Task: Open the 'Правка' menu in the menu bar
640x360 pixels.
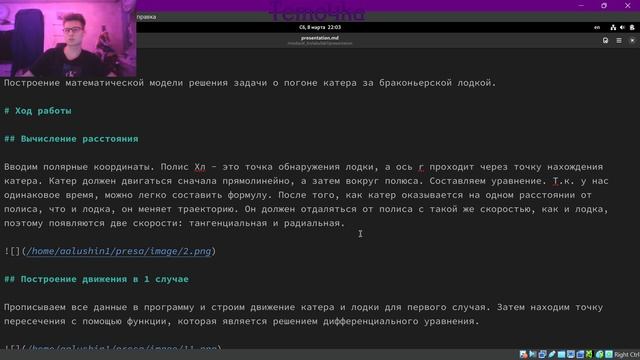Action: click(146, 17)
